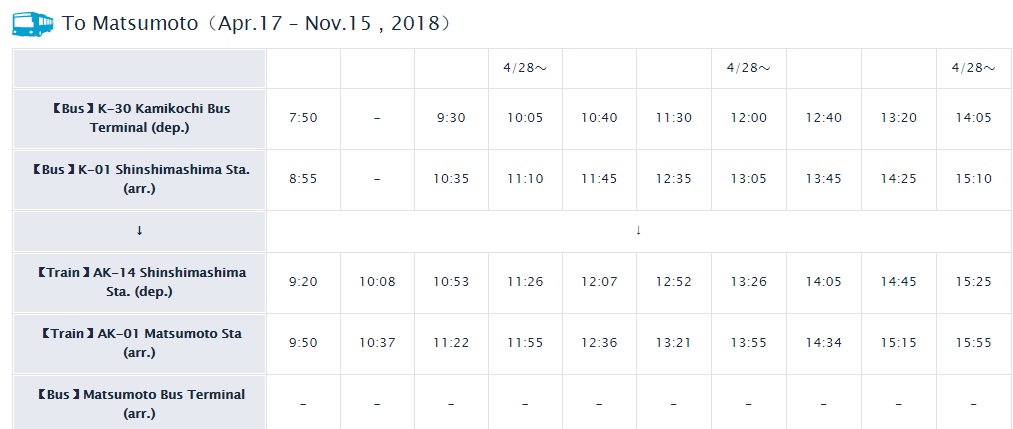Click the 11:10 Shinshimashima bus arrival cell
This screenshot has height=429, width=1013.
(525, 179)
